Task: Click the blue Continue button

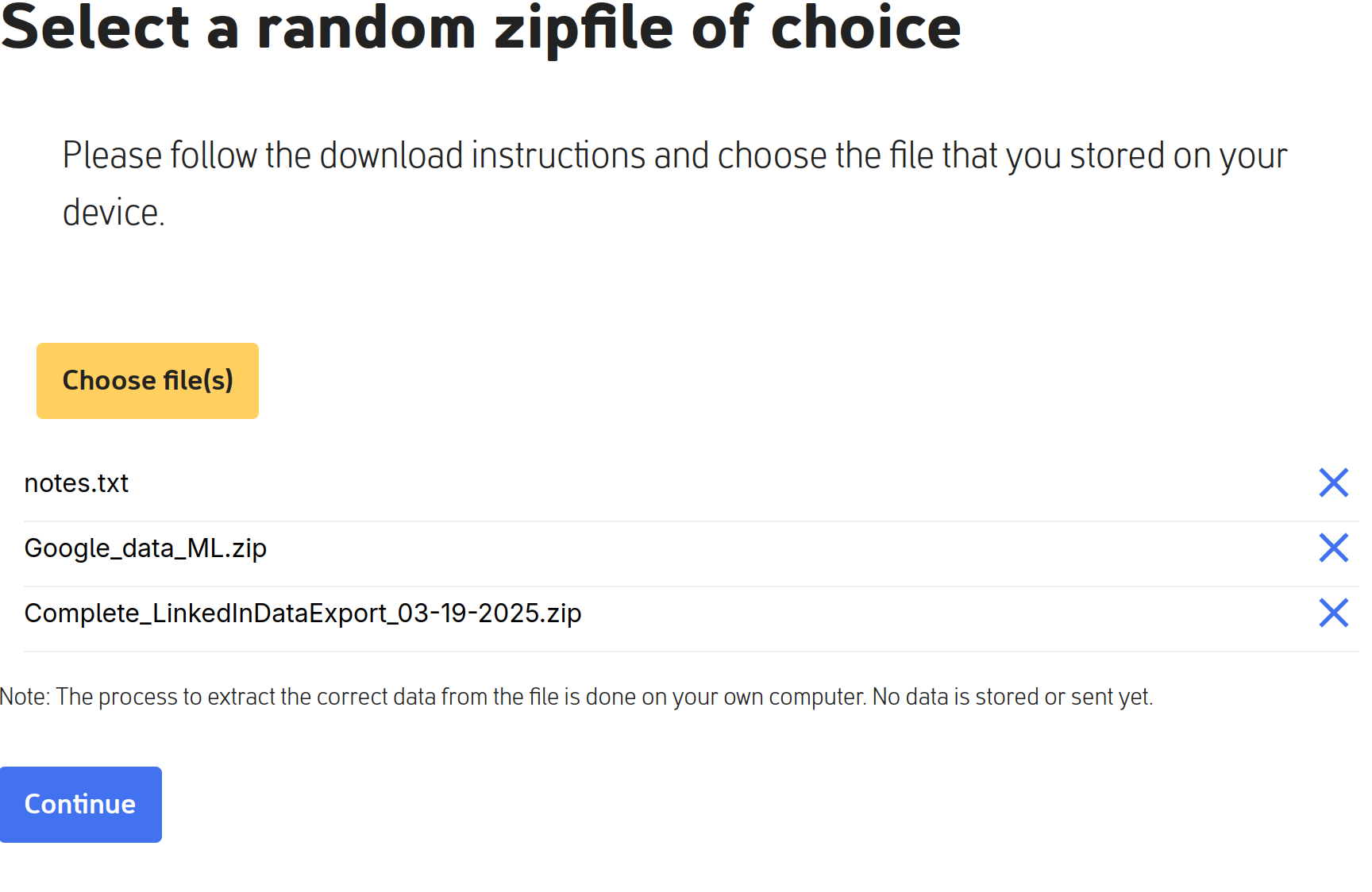Action: (81, 805)
